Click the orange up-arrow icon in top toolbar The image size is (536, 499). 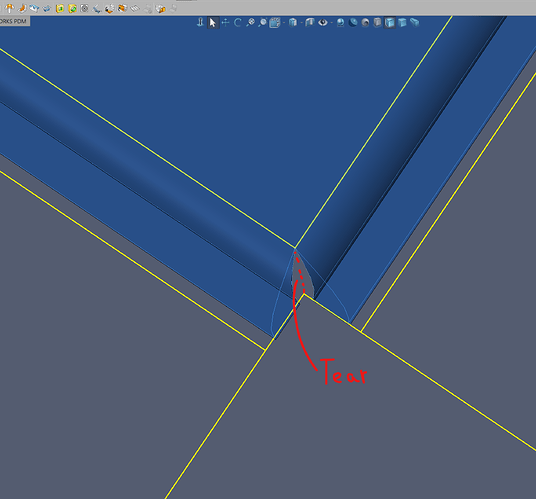pos(9,8)
